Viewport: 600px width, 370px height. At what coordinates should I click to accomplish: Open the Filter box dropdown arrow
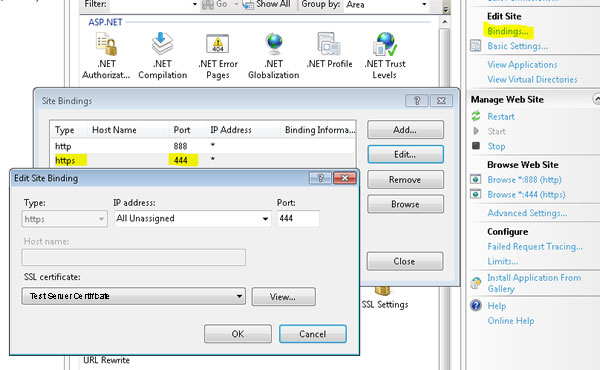pyautogui.click(x=195, y=5)
